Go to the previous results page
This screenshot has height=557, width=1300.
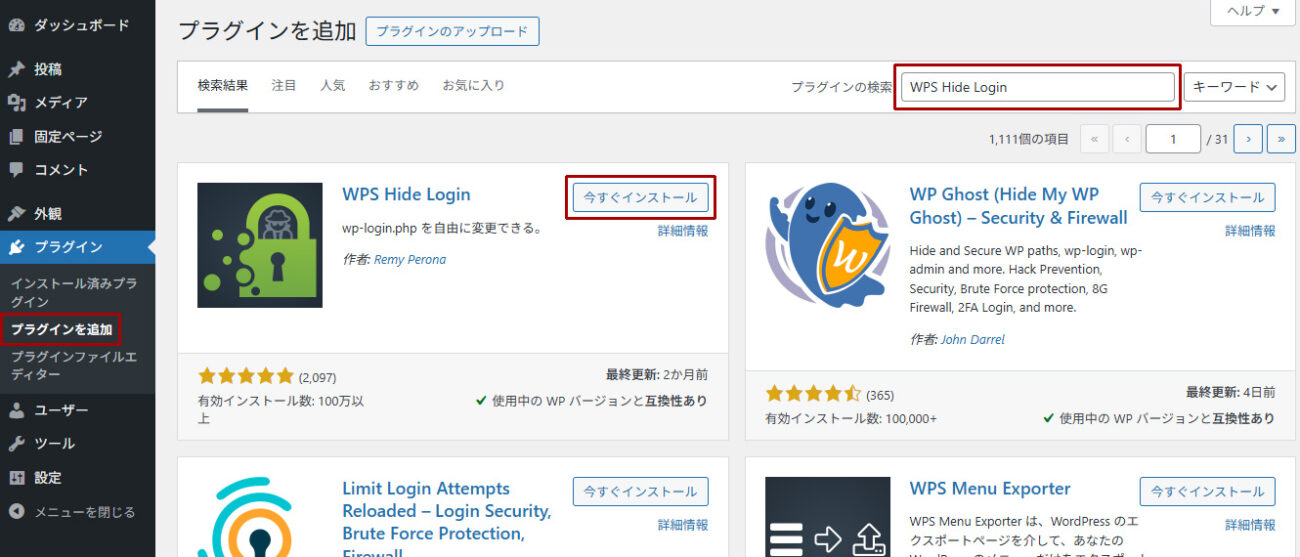(1128, 139)
